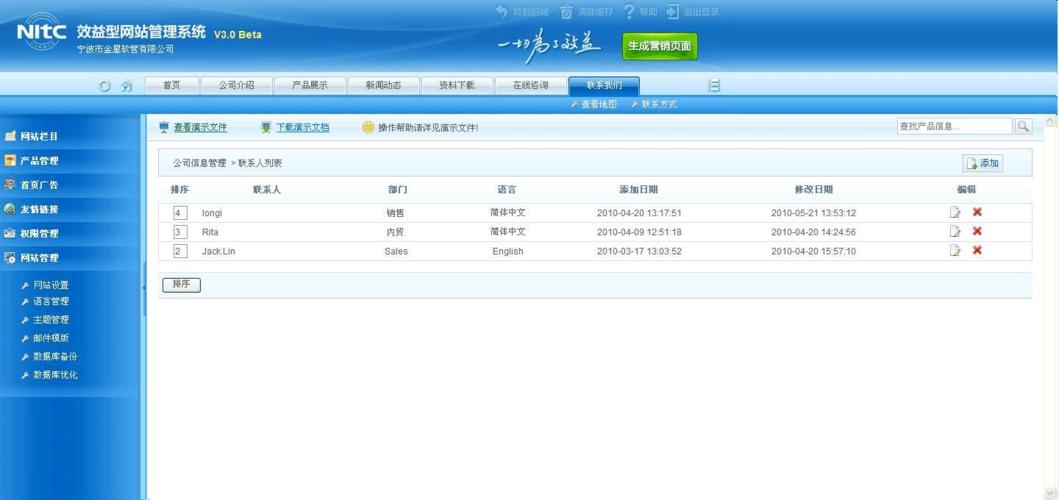Click the home icon left of the tabs
Screen dimensions: 1059x500
pyautogui.click(x=126, y=86)
